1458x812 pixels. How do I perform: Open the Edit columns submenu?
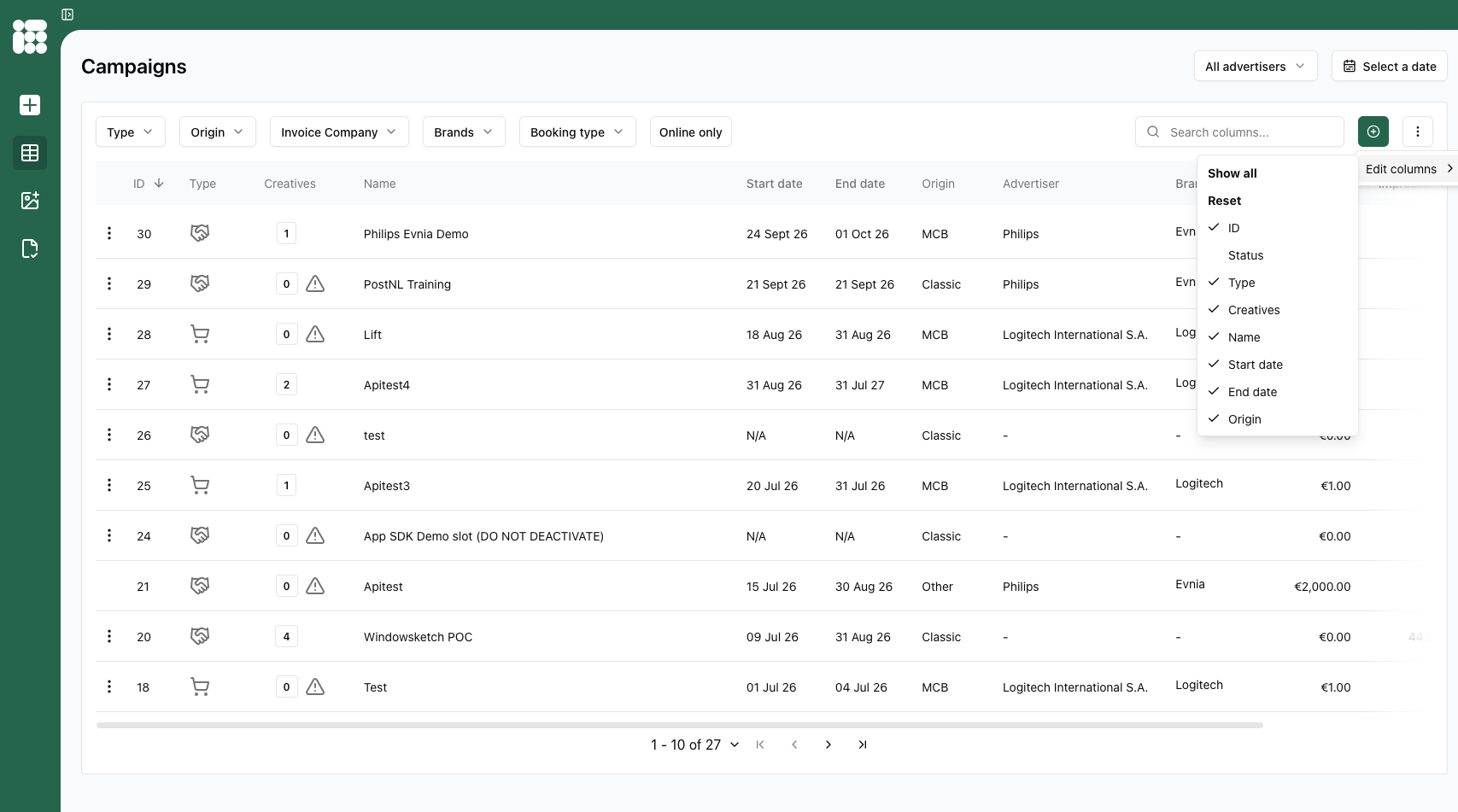pyautogui.click(x=1408, y=169)
